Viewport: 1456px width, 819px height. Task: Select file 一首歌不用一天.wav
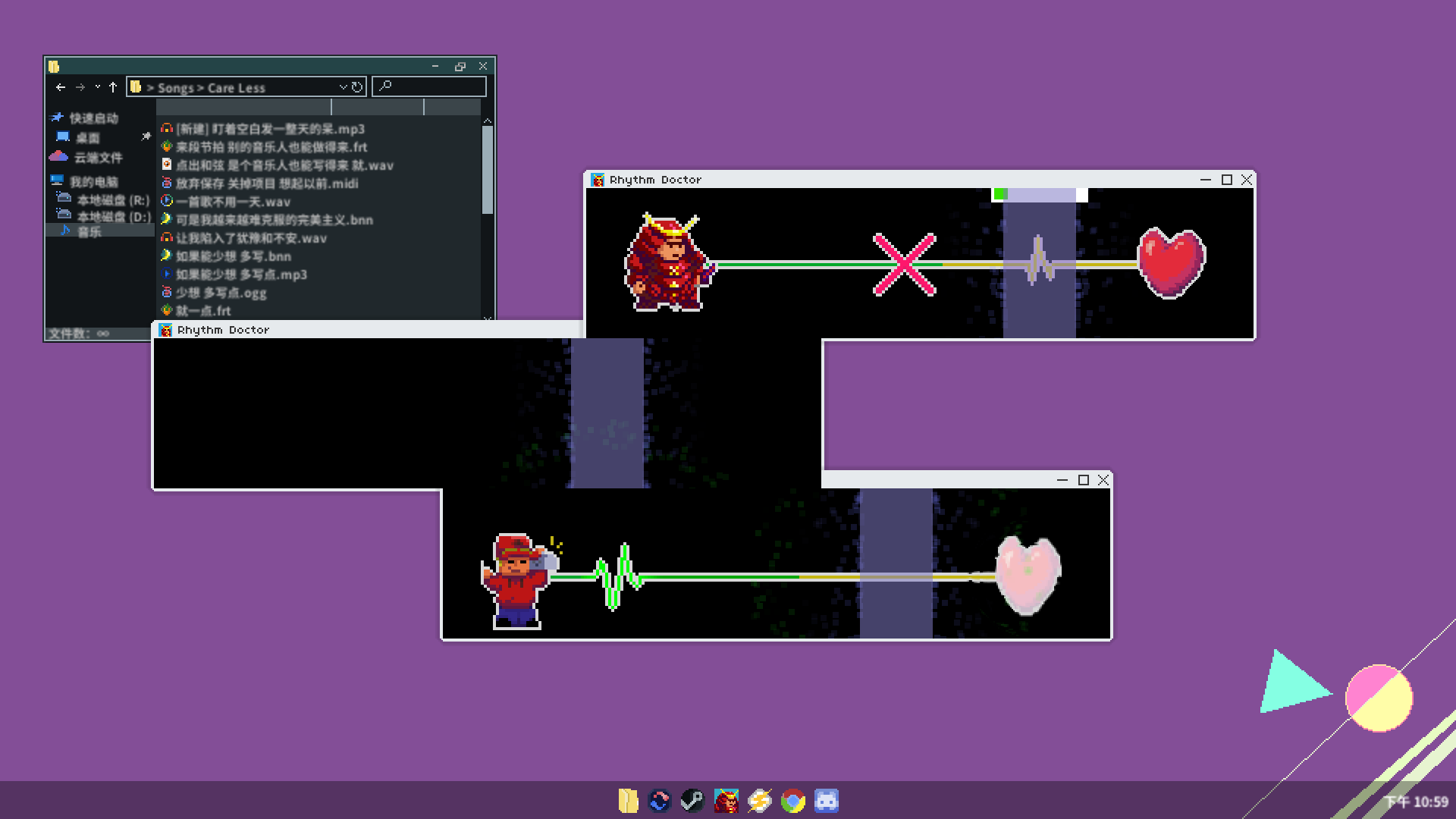(233, 202)
